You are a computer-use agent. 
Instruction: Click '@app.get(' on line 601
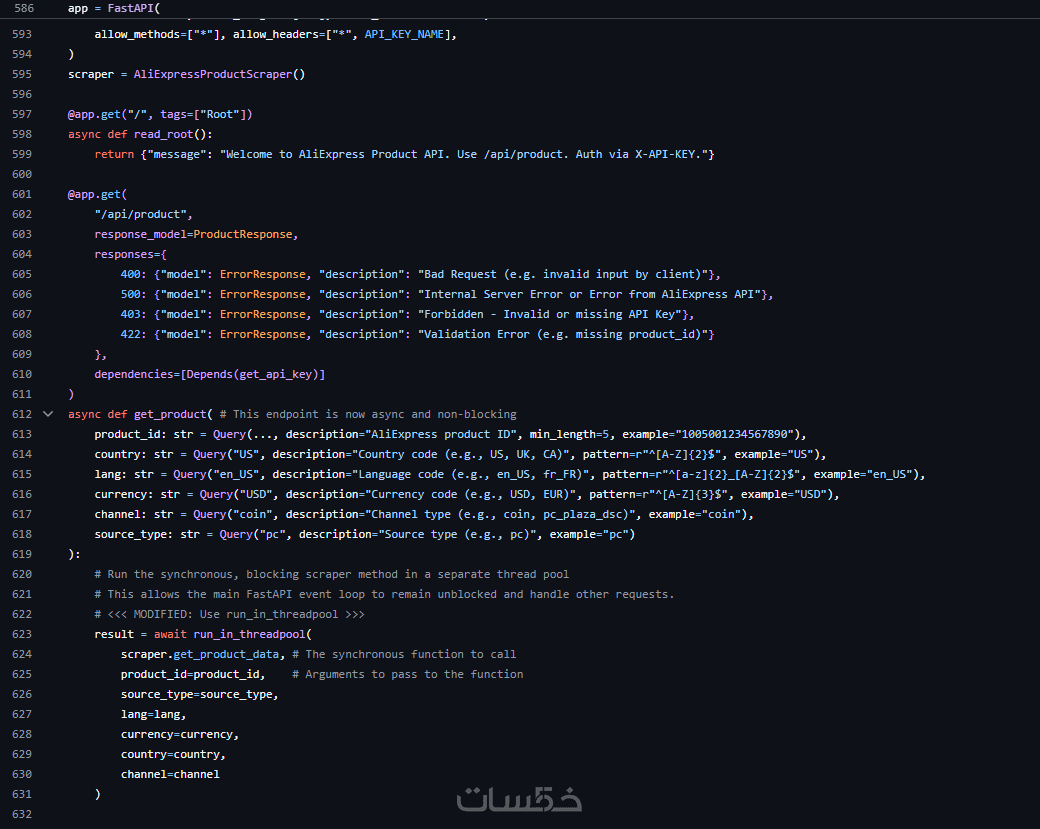point(98,194)
